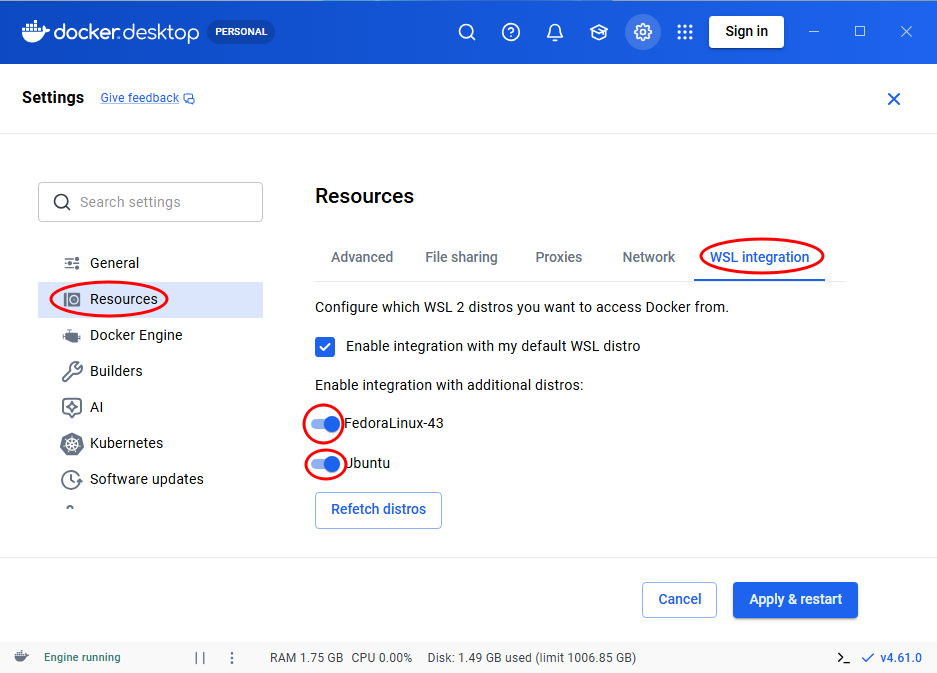Click the Search settings field
The height and width of the screenshot is (673, 937).
[x=150, y=202]
